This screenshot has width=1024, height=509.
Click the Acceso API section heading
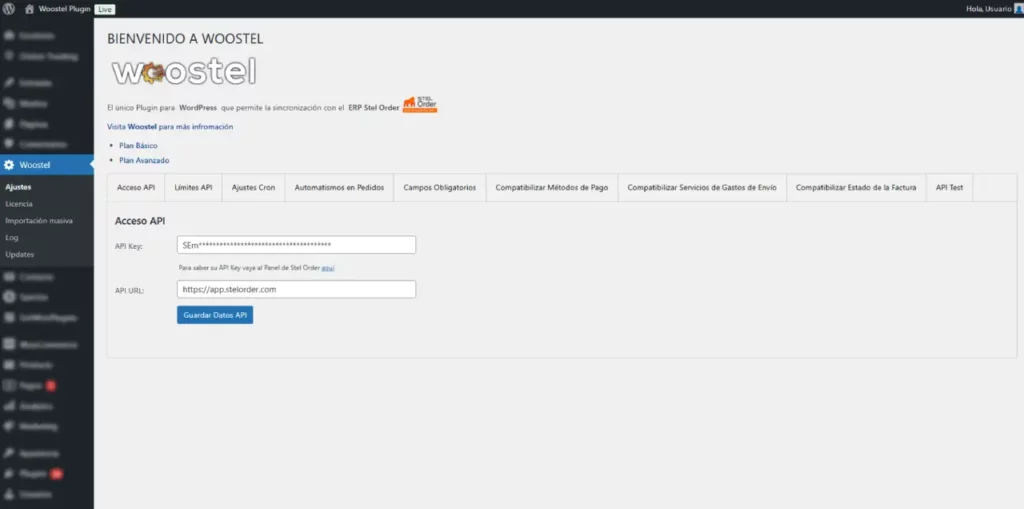coord(140,221)
